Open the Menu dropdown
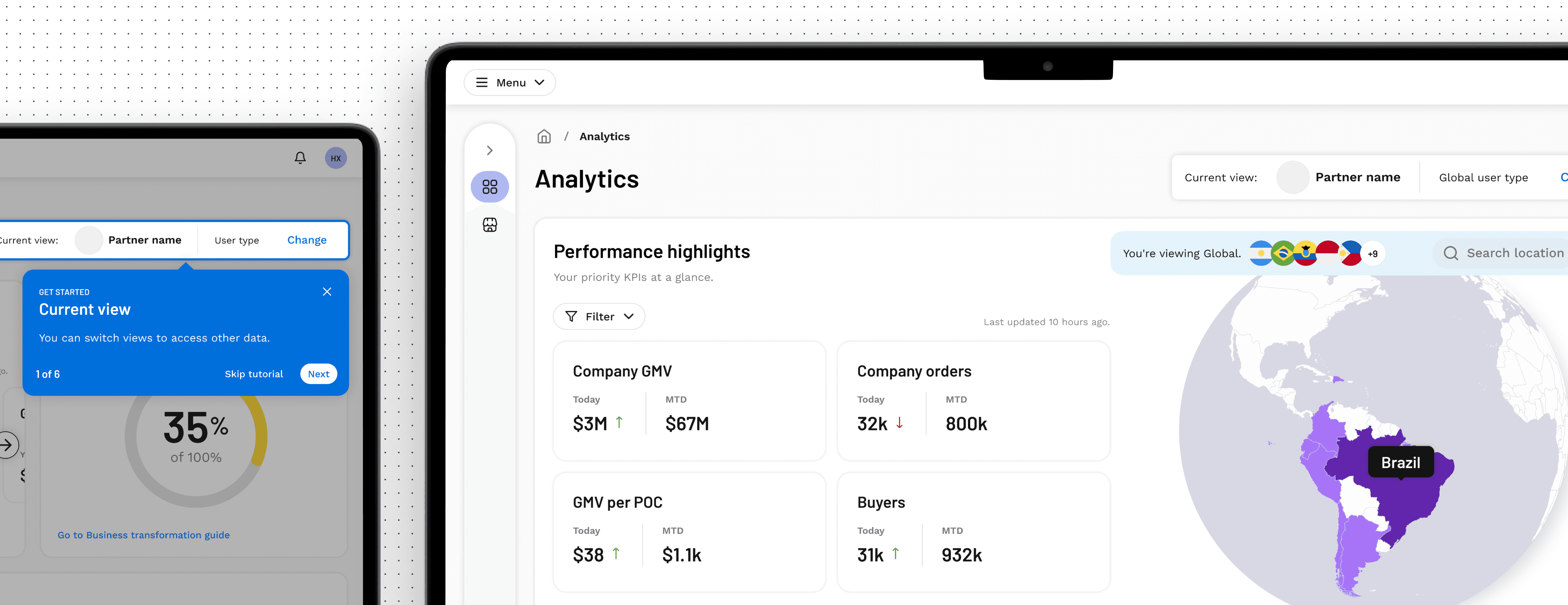Image resolution: width=1568 pixels, height=605 pixels. (510, 83)
